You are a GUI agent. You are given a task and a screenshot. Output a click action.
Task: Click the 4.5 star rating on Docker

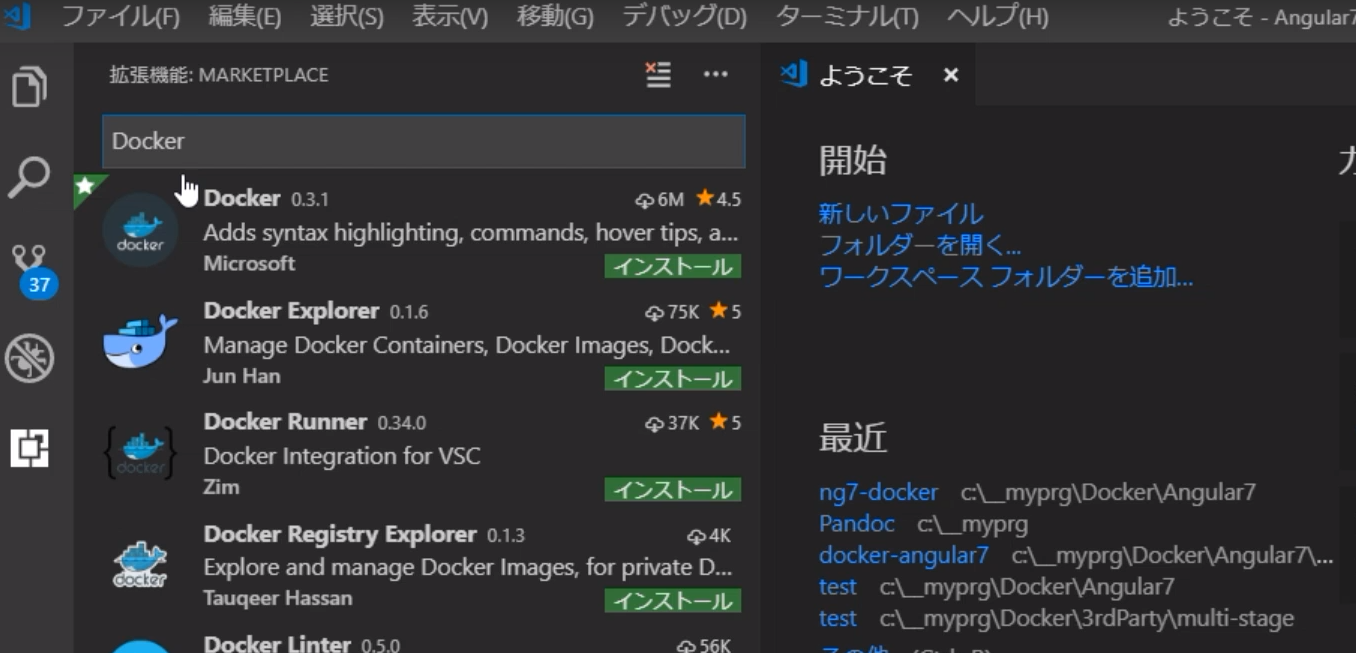click(x=719, y=199)
